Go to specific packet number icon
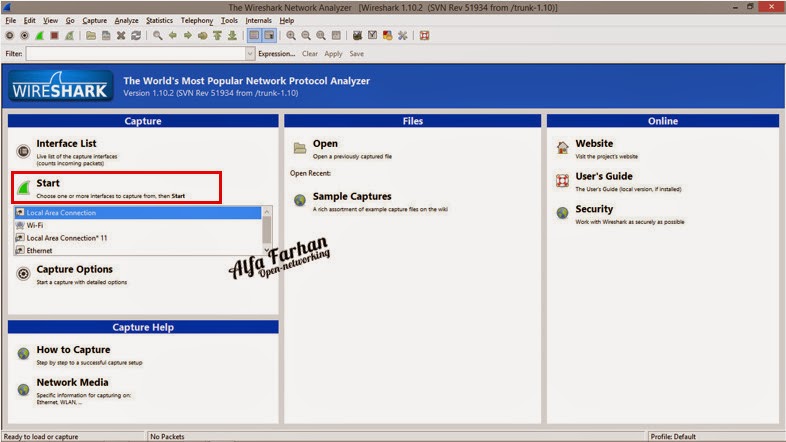 pyautogui.click(x=203, y=36)
